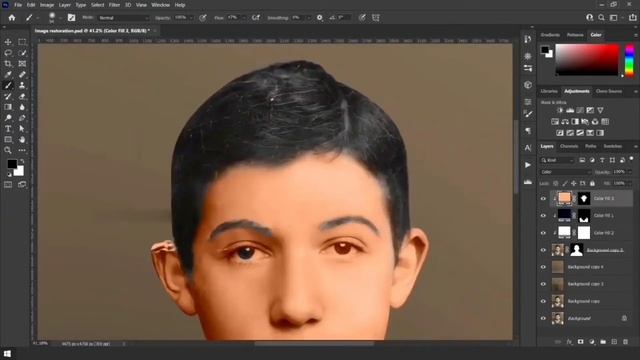Open the brush preset picker arrow
Image resolution: width=640 pixels, height=360 pixels.
pyautogui.click(x=60, y=18)
